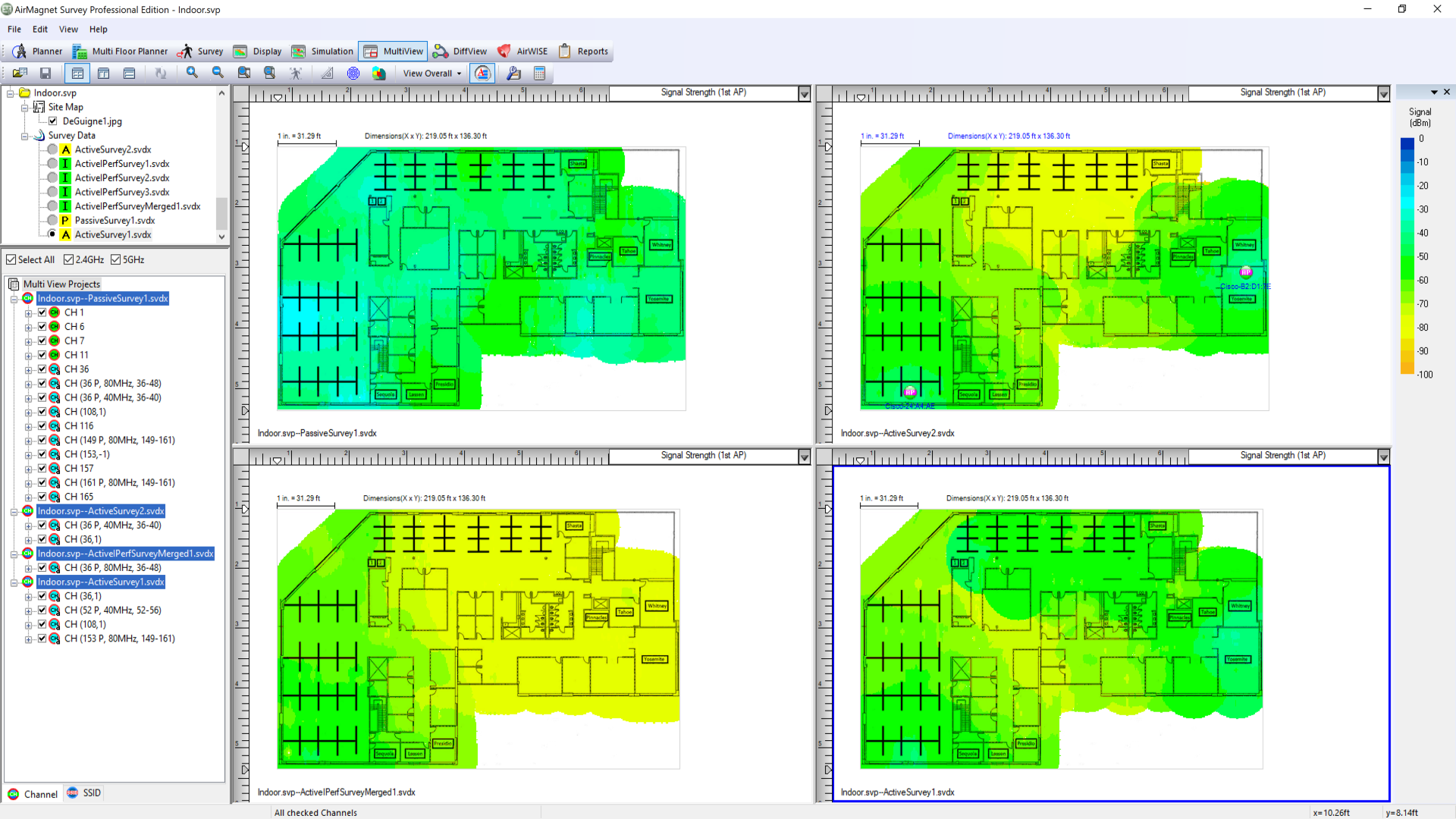Screen dimensions: 1456x819
Task: Toggle the Select All checkbox
Action: (11, 260)
